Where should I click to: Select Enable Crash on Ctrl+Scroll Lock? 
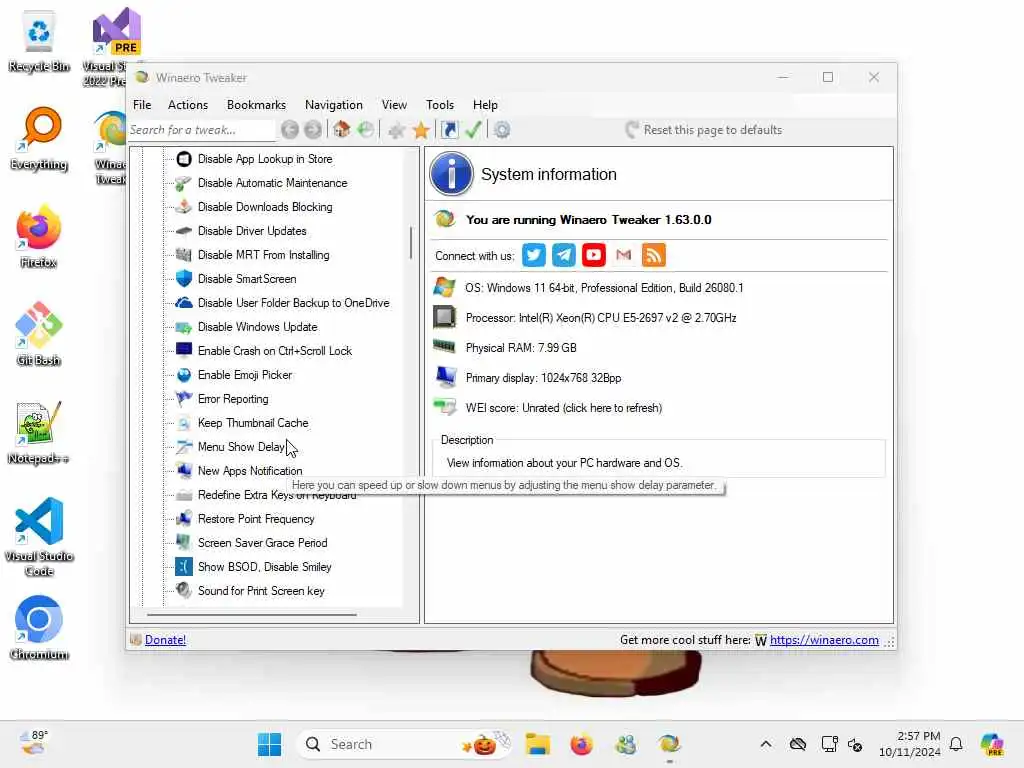pos(275,351)
